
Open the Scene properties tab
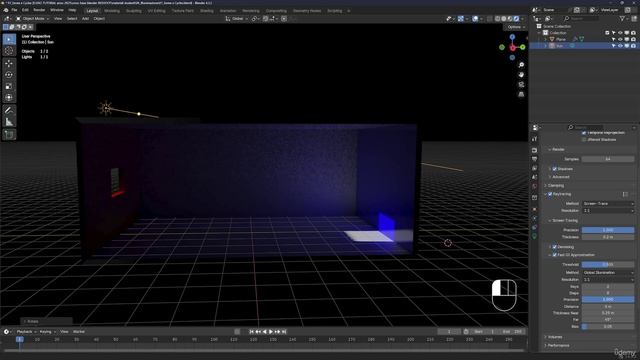tap(535, 177)
